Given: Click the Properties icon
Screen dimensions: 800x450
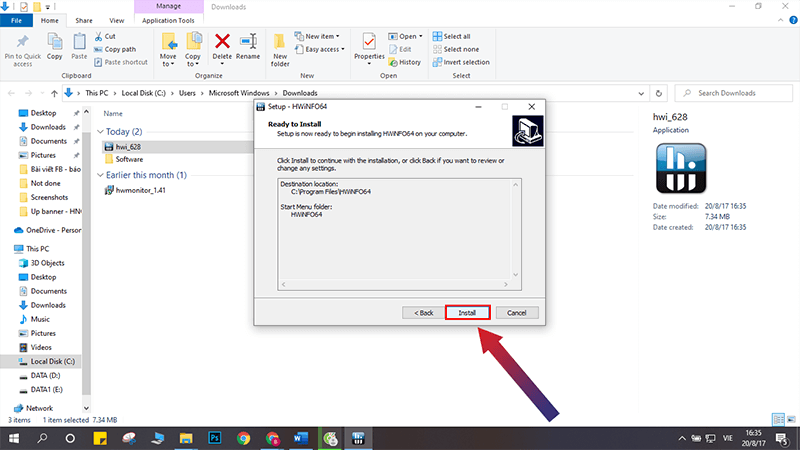Looking at the screenshot, I should pos(369,41).
